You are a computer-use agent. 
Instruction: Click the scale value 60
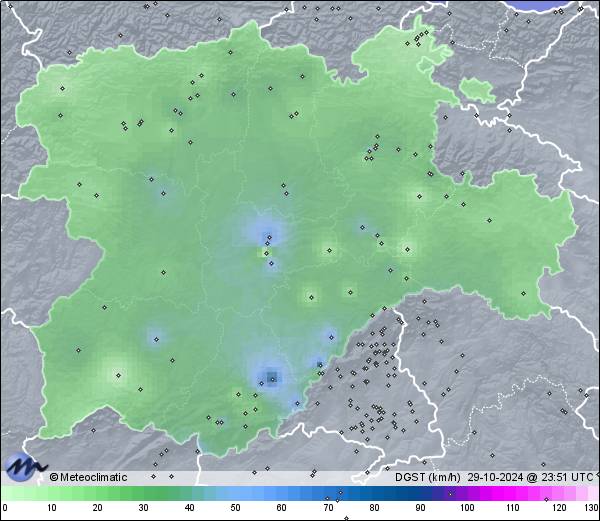(x=282, y=508)
